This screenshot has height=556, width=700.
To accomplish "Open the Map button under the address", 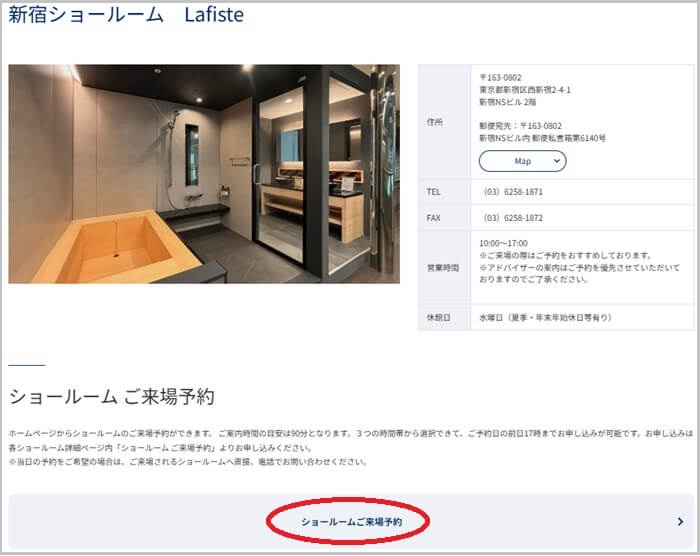I will (522, 161).
